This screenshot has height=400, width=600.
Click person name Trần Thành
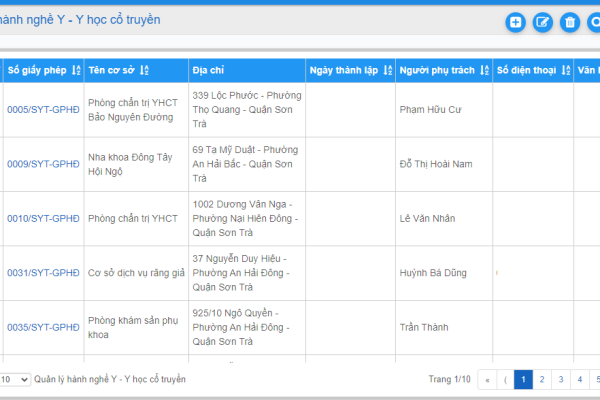(x=424, y=327)
